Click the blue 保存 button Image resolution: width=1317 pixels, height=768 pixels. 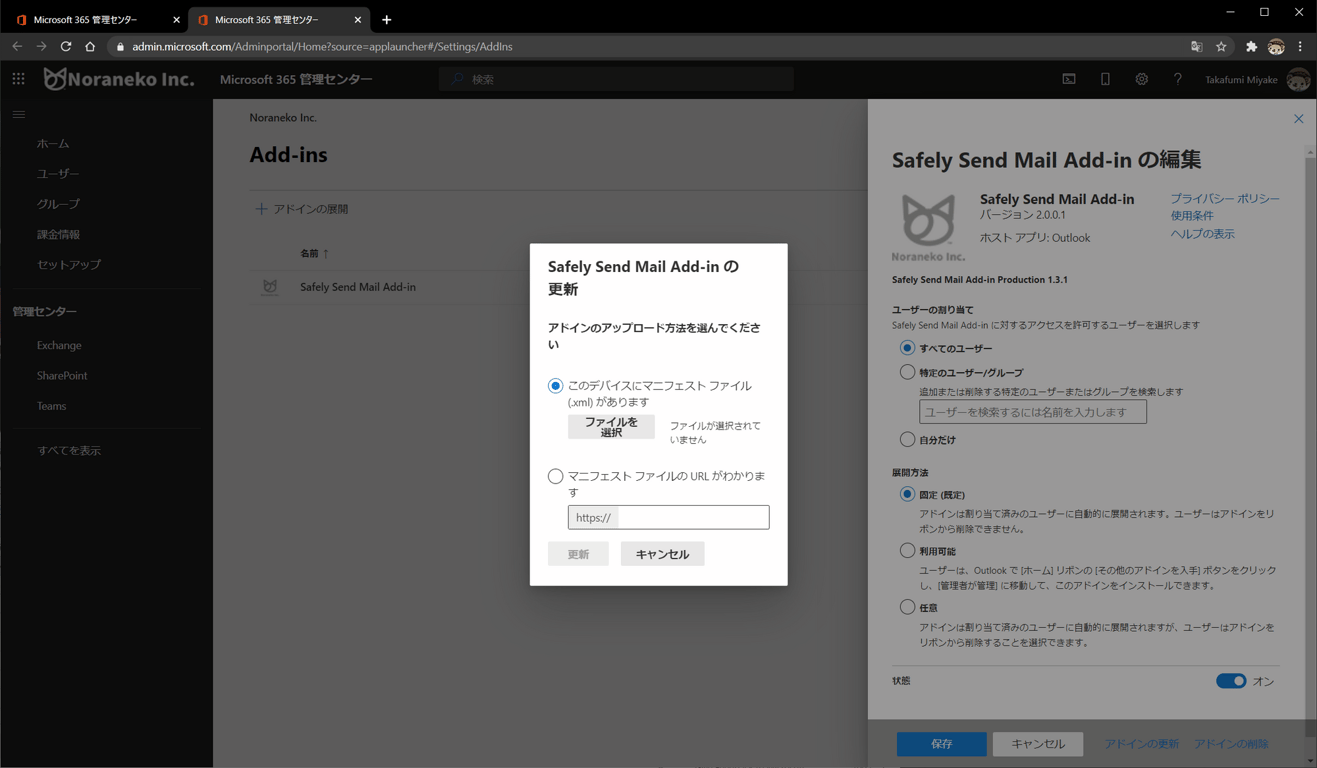coord(941,744)
